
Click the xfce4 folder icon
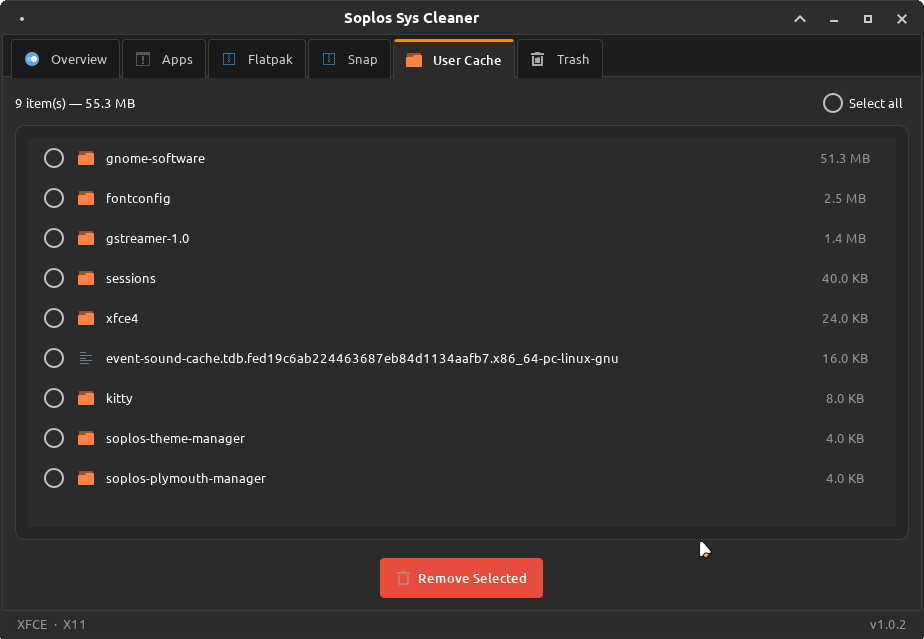(86, 318)
